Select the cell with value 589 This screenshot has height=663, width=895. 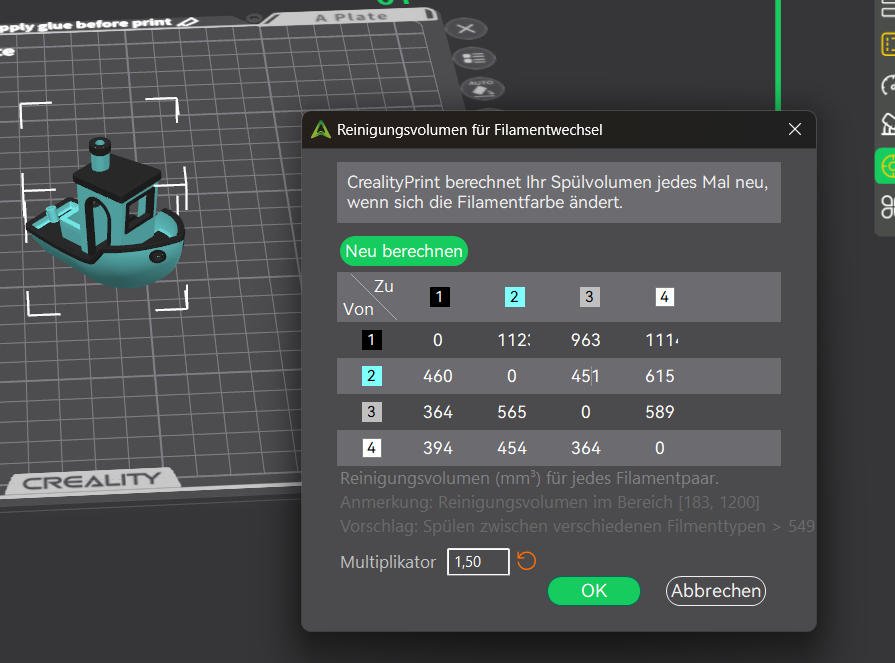(x=660, y=412)
